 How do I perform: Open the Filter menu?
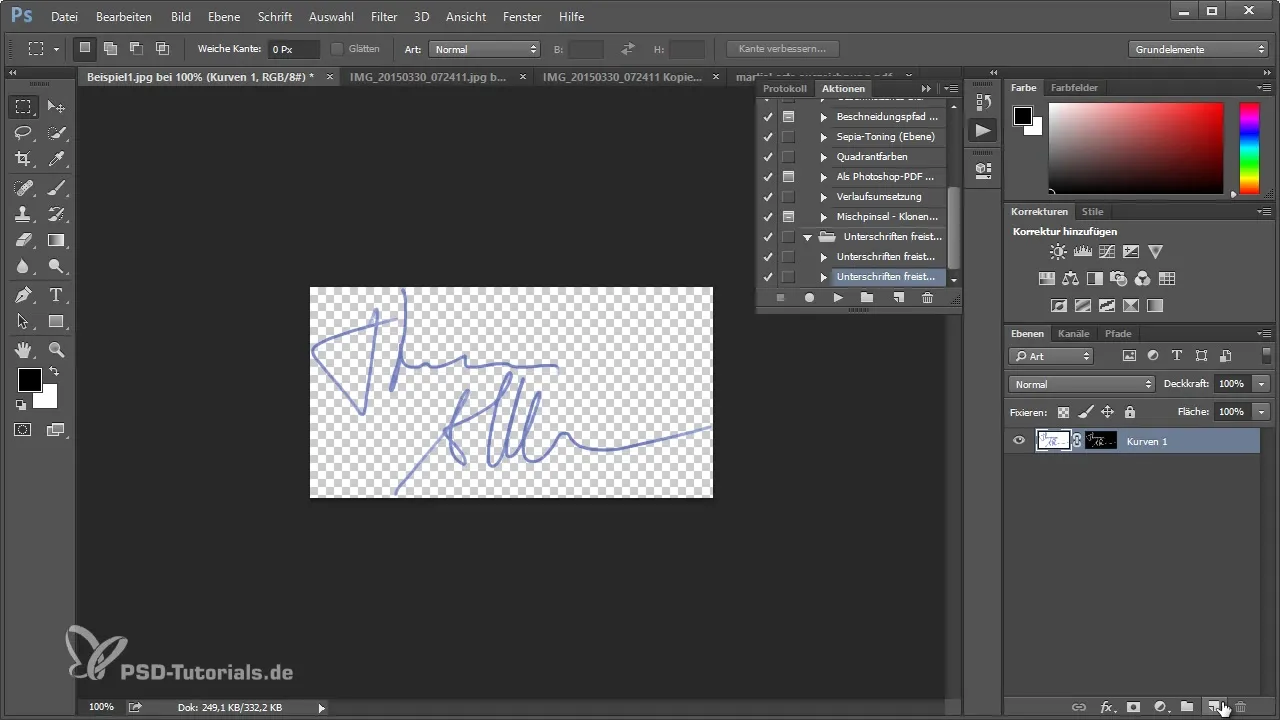coord(383,17)
